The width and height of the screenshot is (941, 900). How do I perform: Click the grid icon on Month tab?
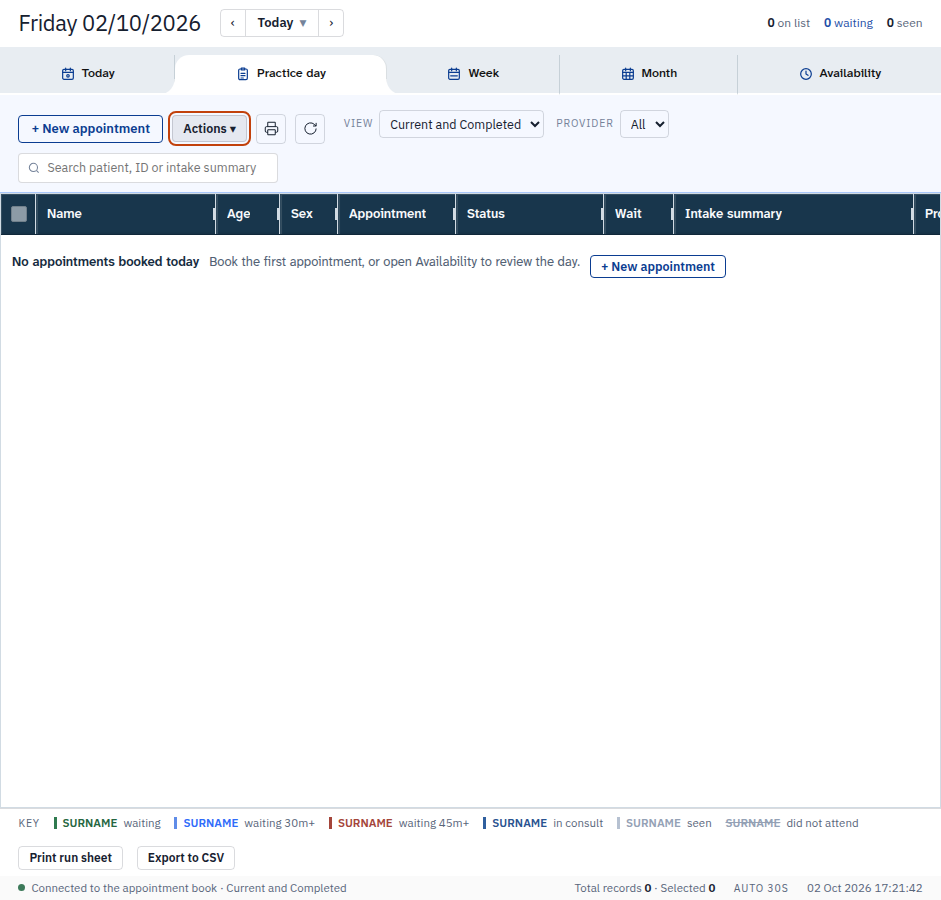click(x=628, y=73)
